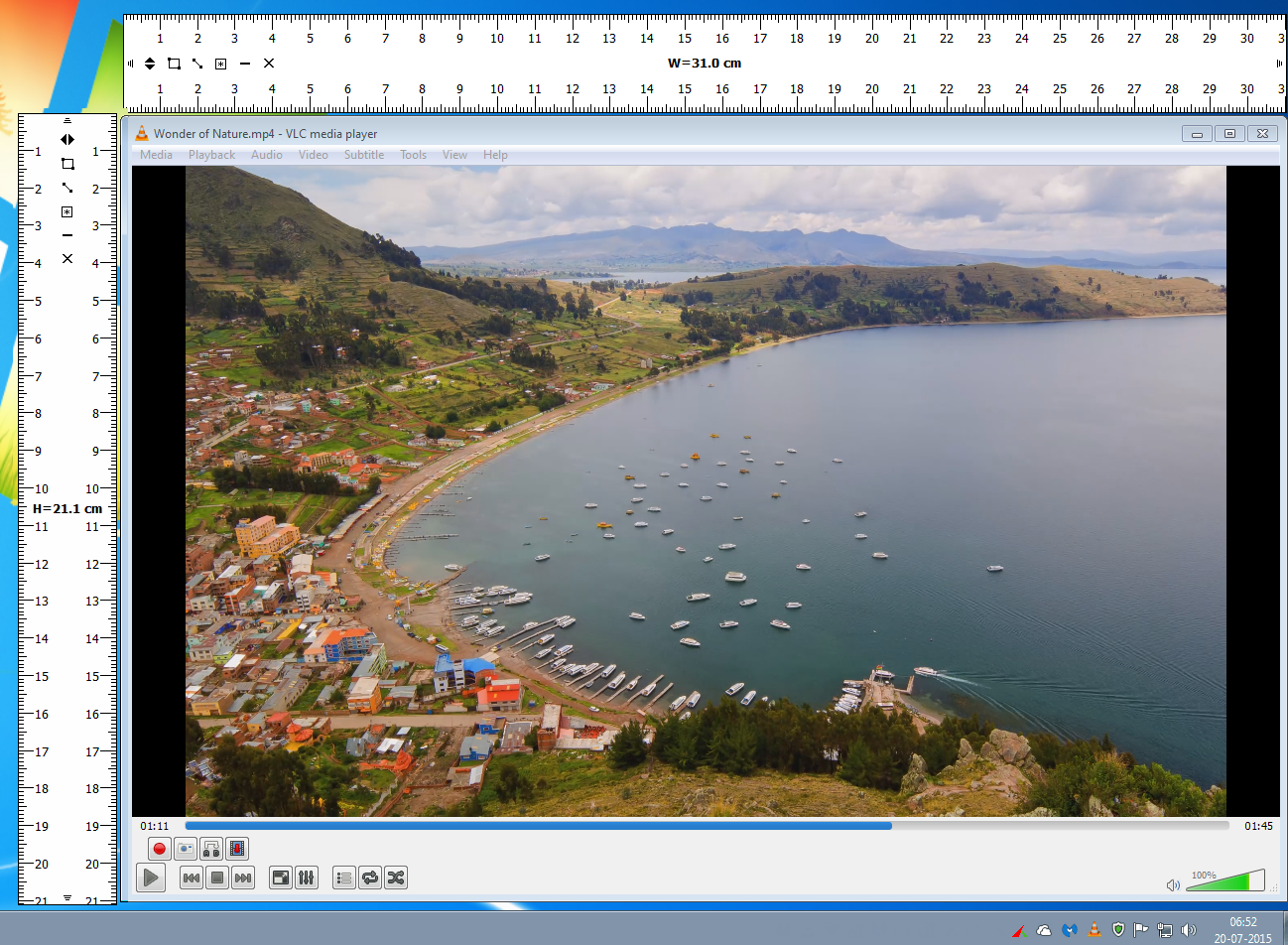The height and width of the screenshot is (945, 1288).
Task: Click the A-B loop button
Action: point(211,849)
